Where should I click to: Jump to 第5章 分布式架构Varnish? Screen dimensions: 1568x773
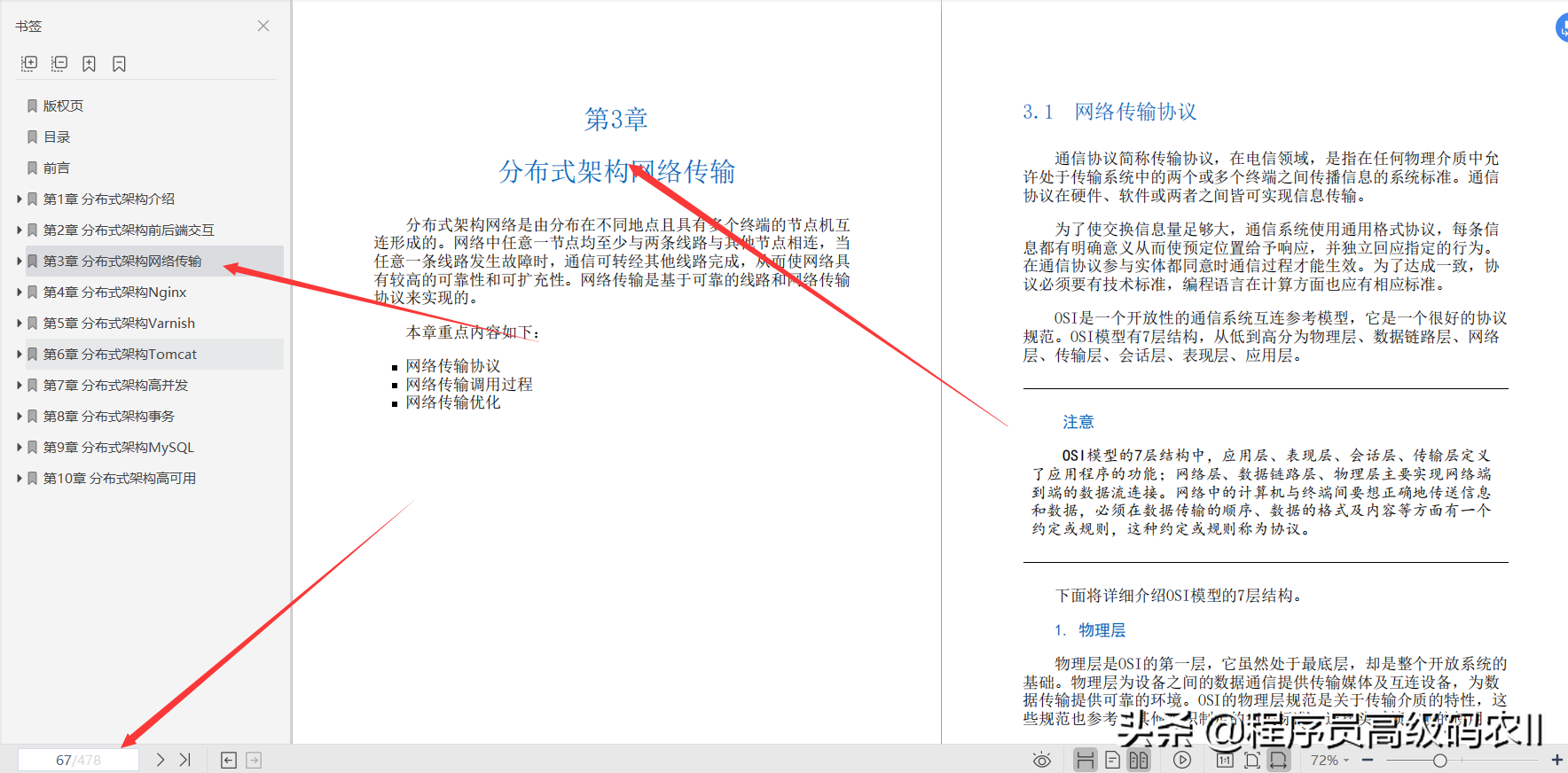coord(119,323)
